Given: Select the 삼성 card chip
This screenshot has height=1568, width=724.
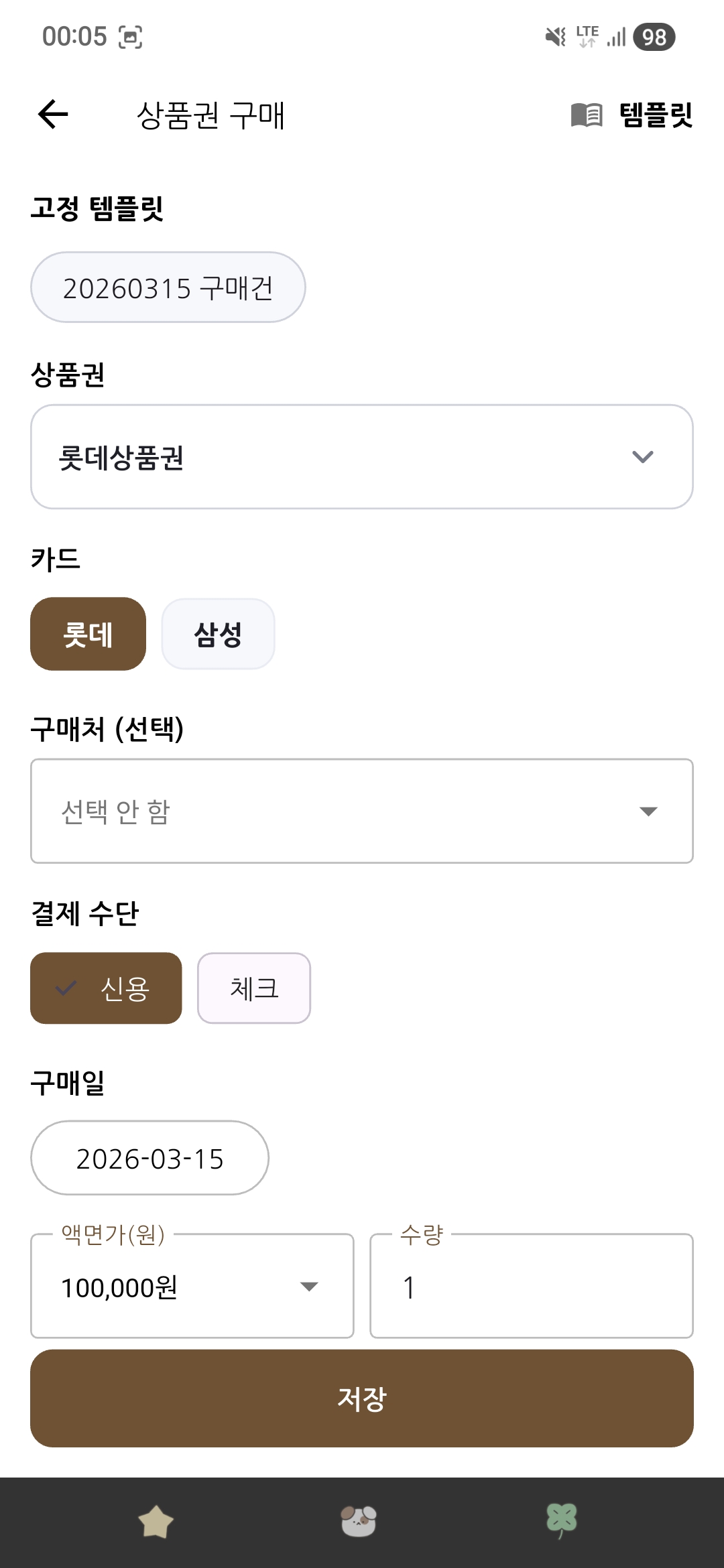Looking at the screenshot, I should click(218, 634).
